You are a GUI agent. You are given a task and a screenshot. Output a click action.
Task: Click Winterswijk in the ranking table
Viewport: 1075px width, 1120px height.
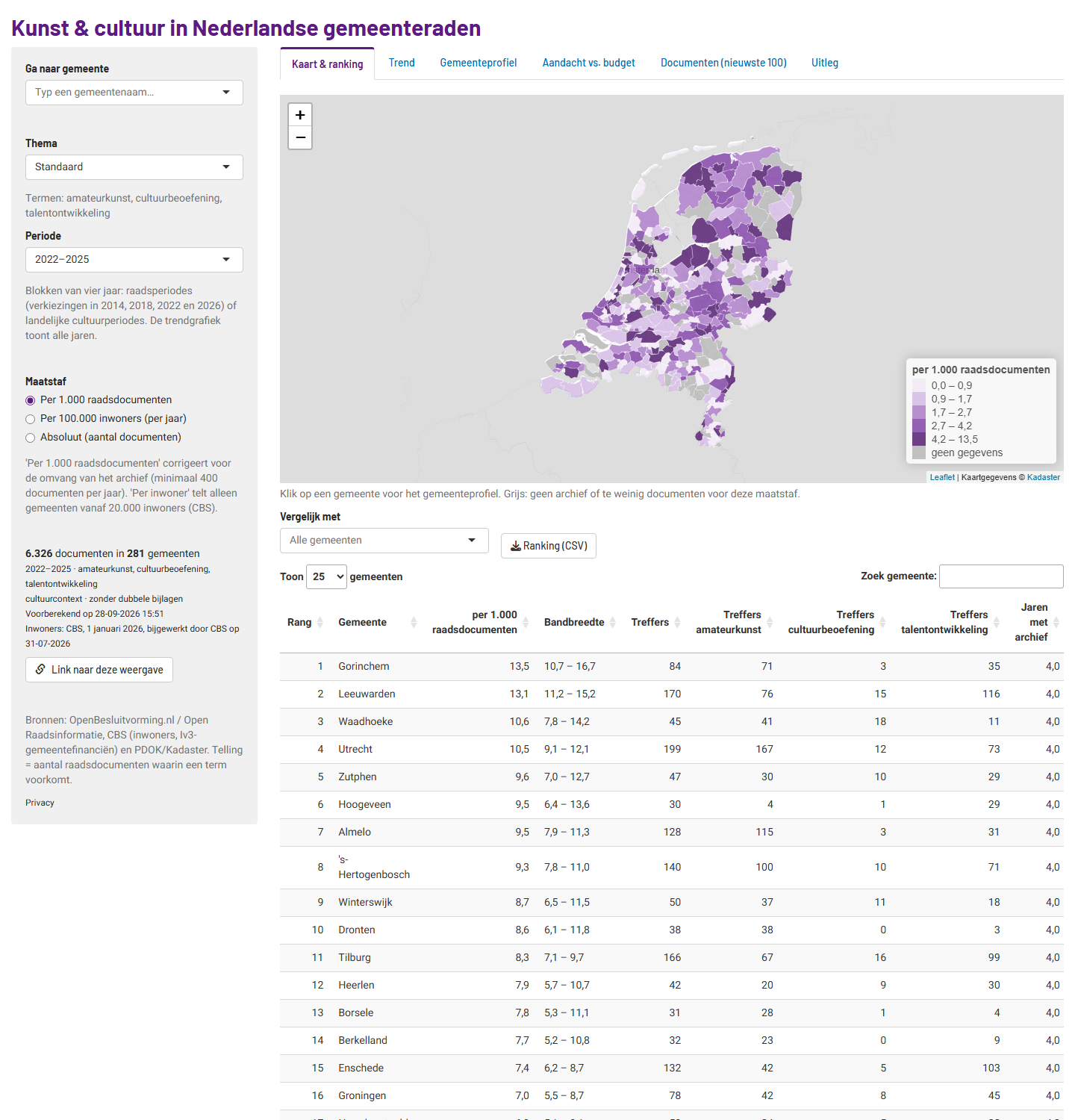[x=365, y=903]
